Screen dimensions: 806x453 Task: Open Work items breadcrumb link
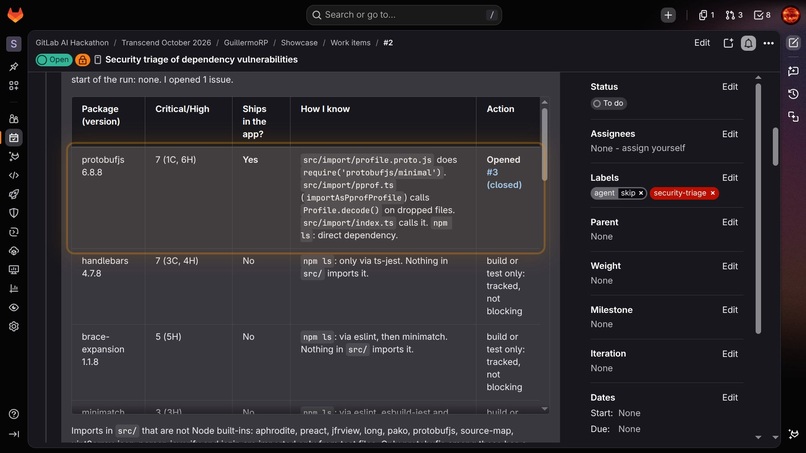[350, 43]
